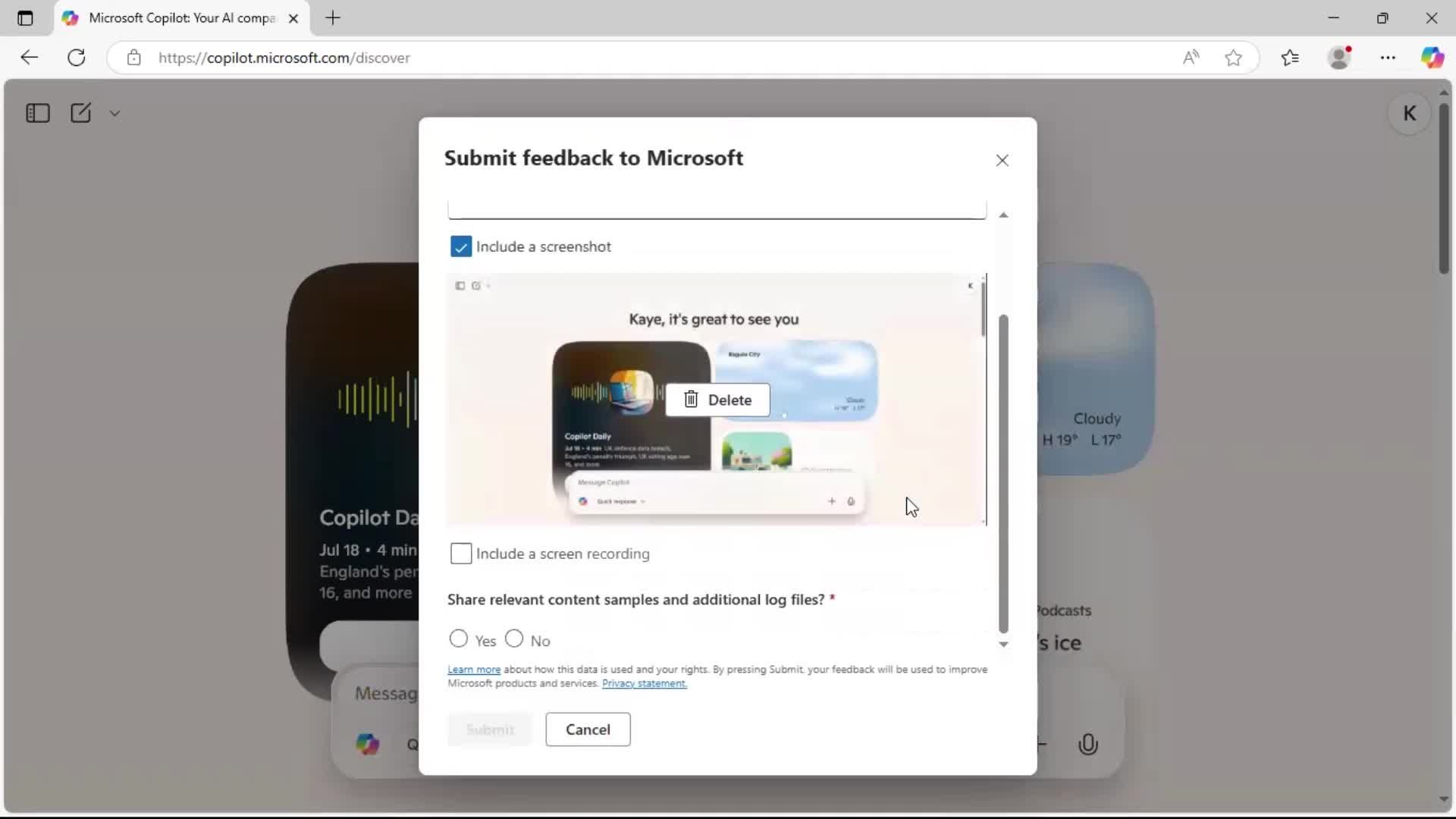Open the Copilot sidebar icon in Edge

tap(1432, 58)
